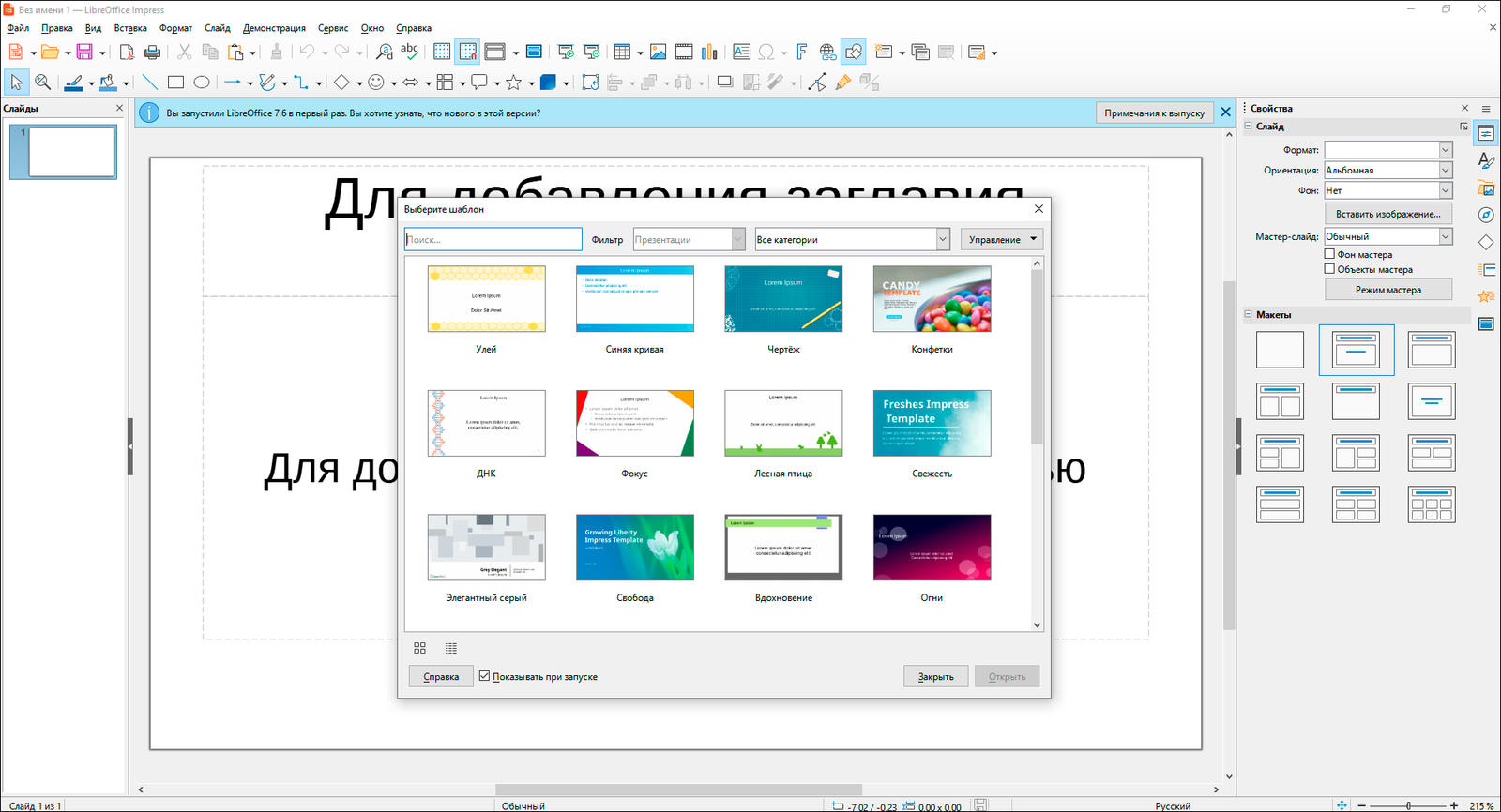Insert image icon in toolbar
The image size is (1501, 812).
pos(659,53)
